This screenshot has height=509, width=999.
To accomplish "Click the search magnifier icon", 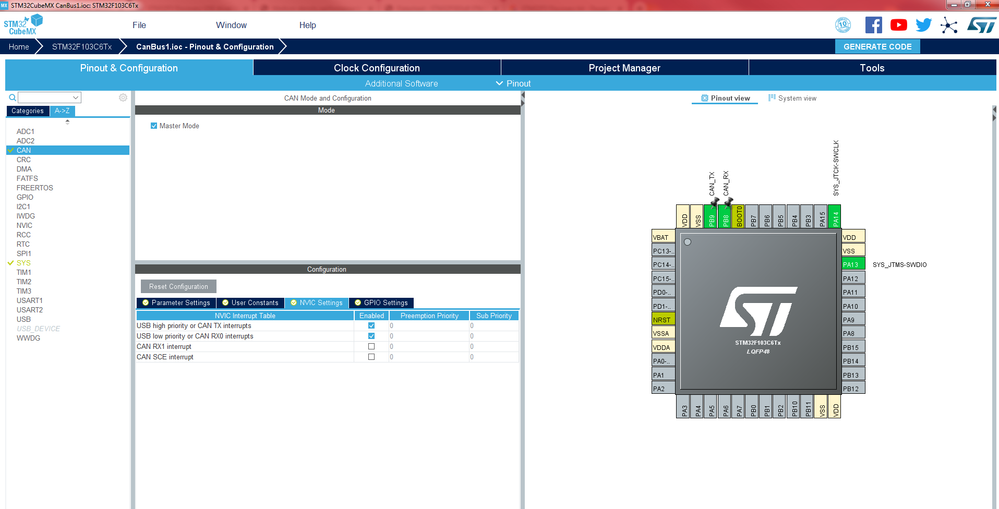I will 13,97.
